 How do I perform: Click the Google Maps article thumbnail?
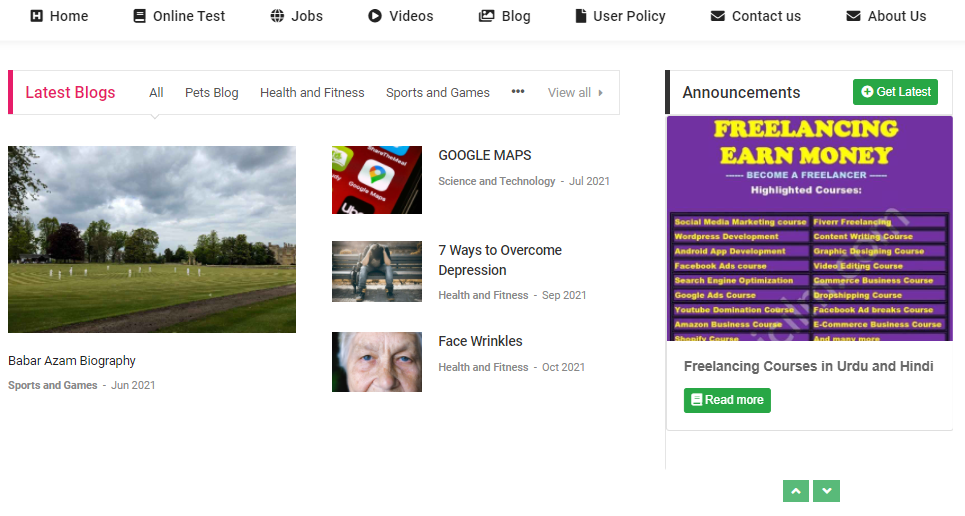(377, 180)
